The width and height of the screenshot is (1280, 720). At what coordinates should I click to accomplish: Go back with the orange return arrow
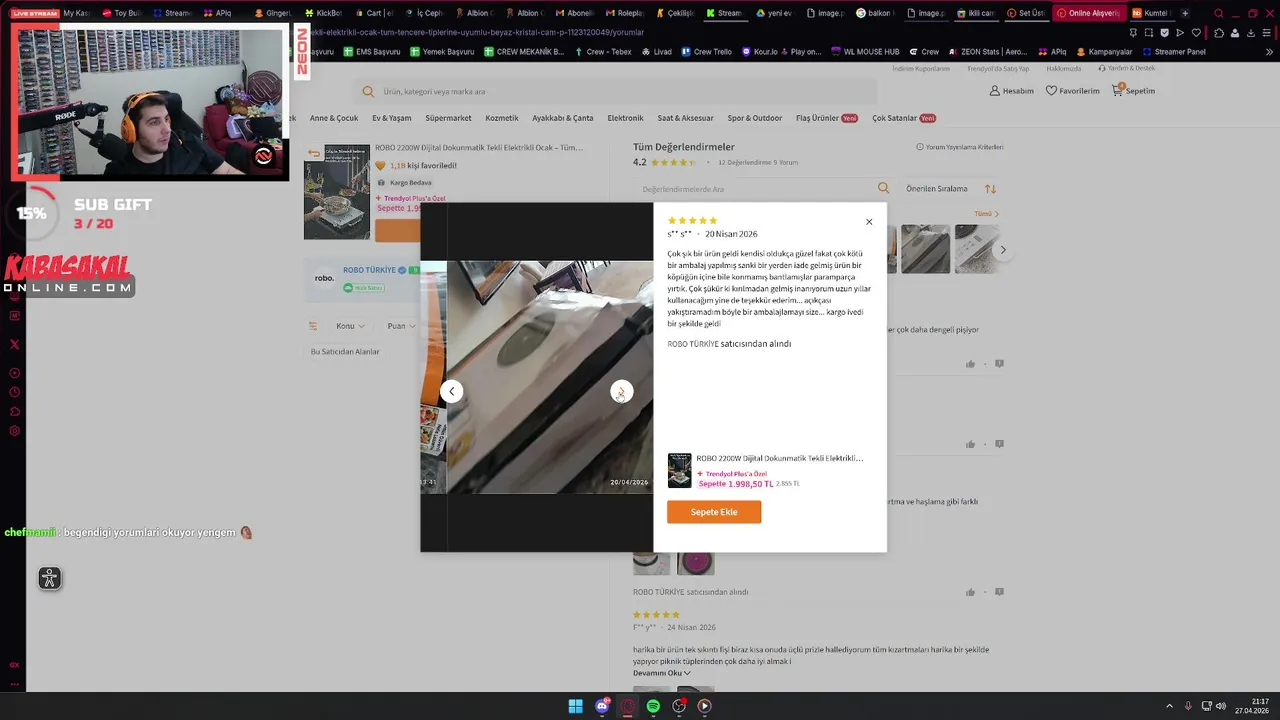(314, 153)
